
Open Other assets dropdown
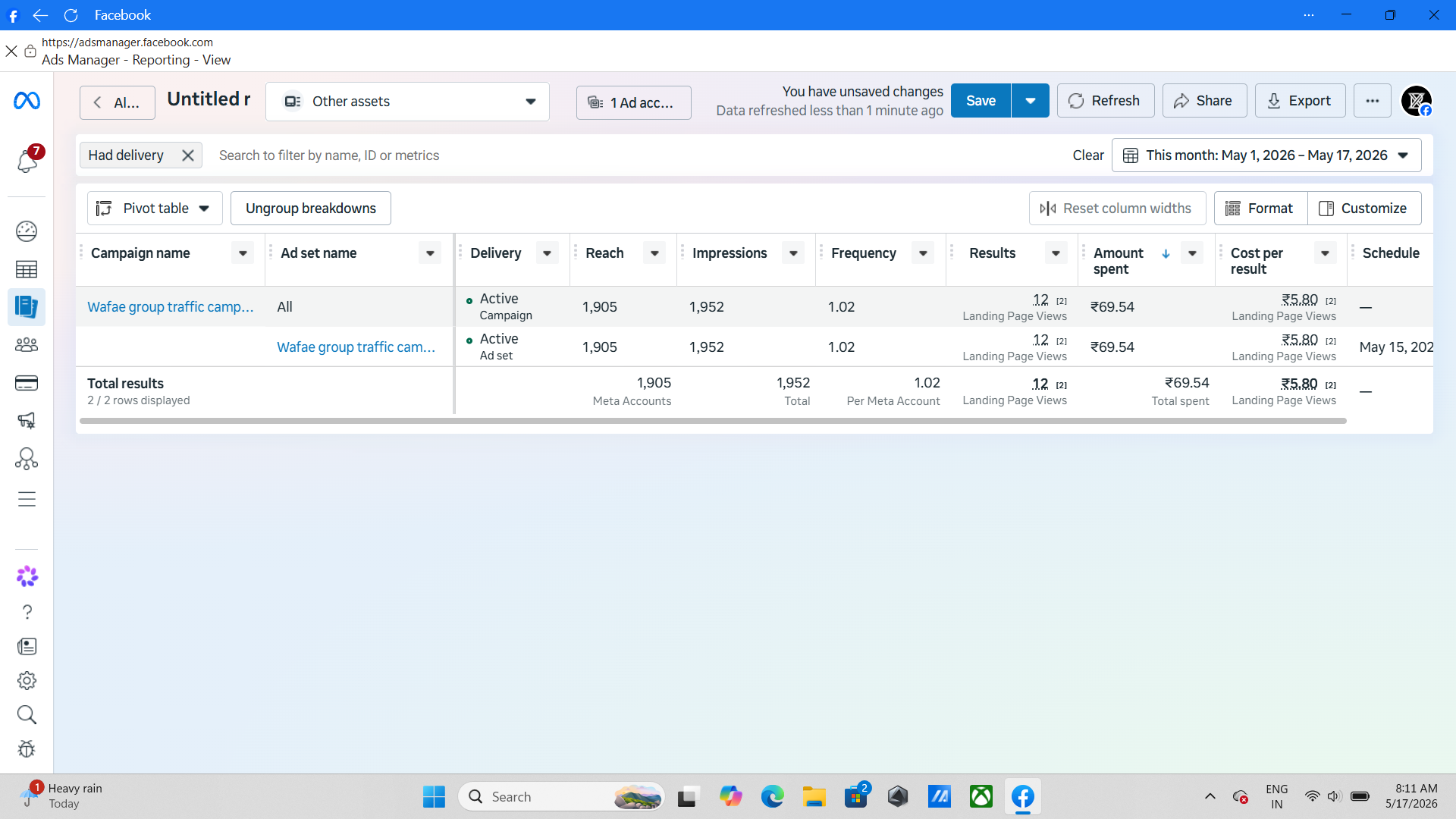coord(407,102)
